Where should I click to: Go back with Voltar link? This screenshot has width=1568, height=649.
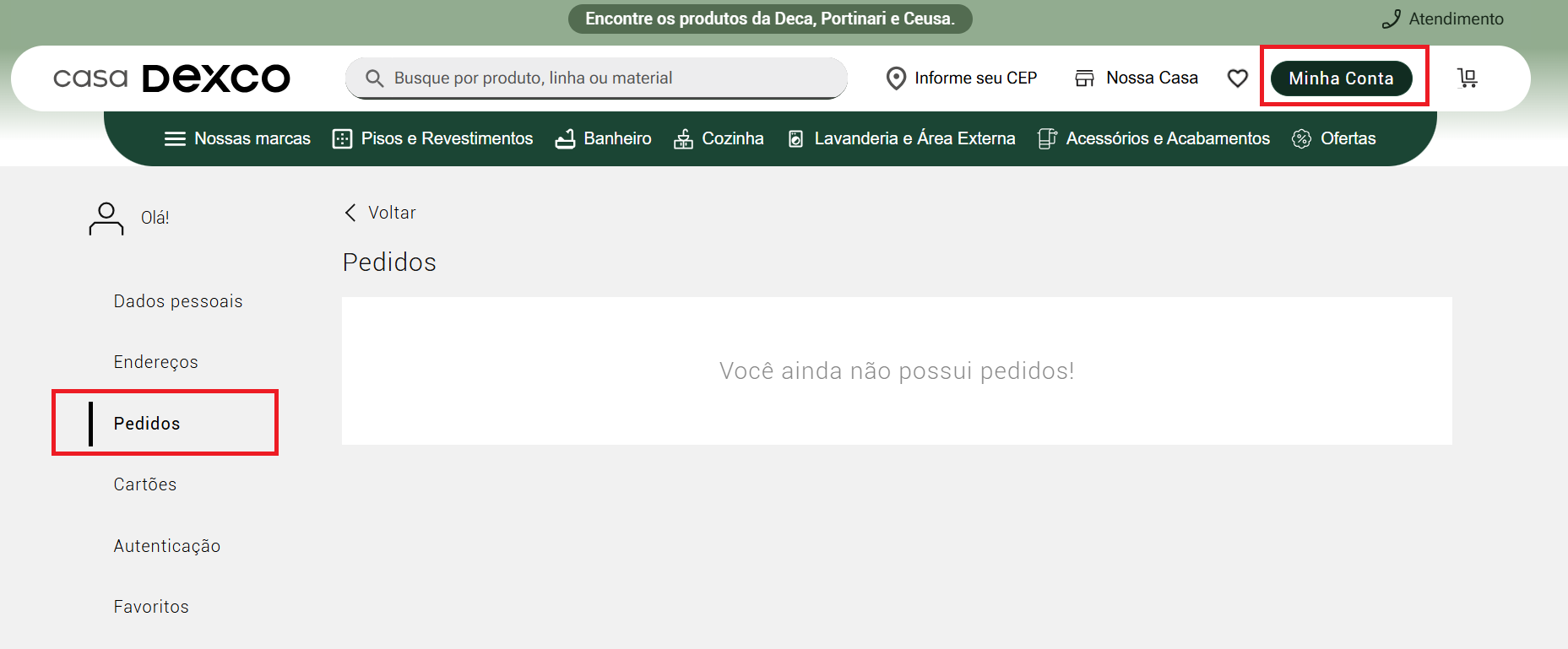[x=380, y=213]
